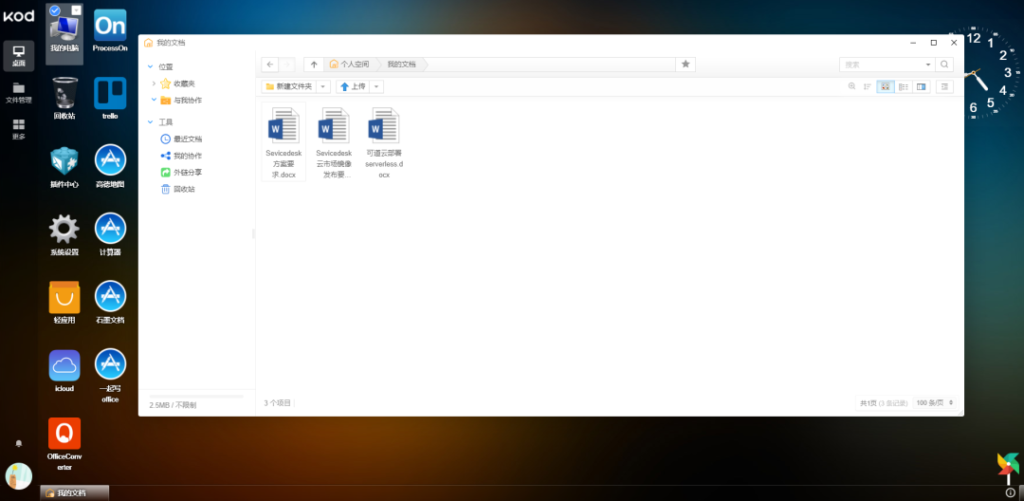Click the info icon in bottom-right corner
1024x501 pixels.
click(1010, 493)
